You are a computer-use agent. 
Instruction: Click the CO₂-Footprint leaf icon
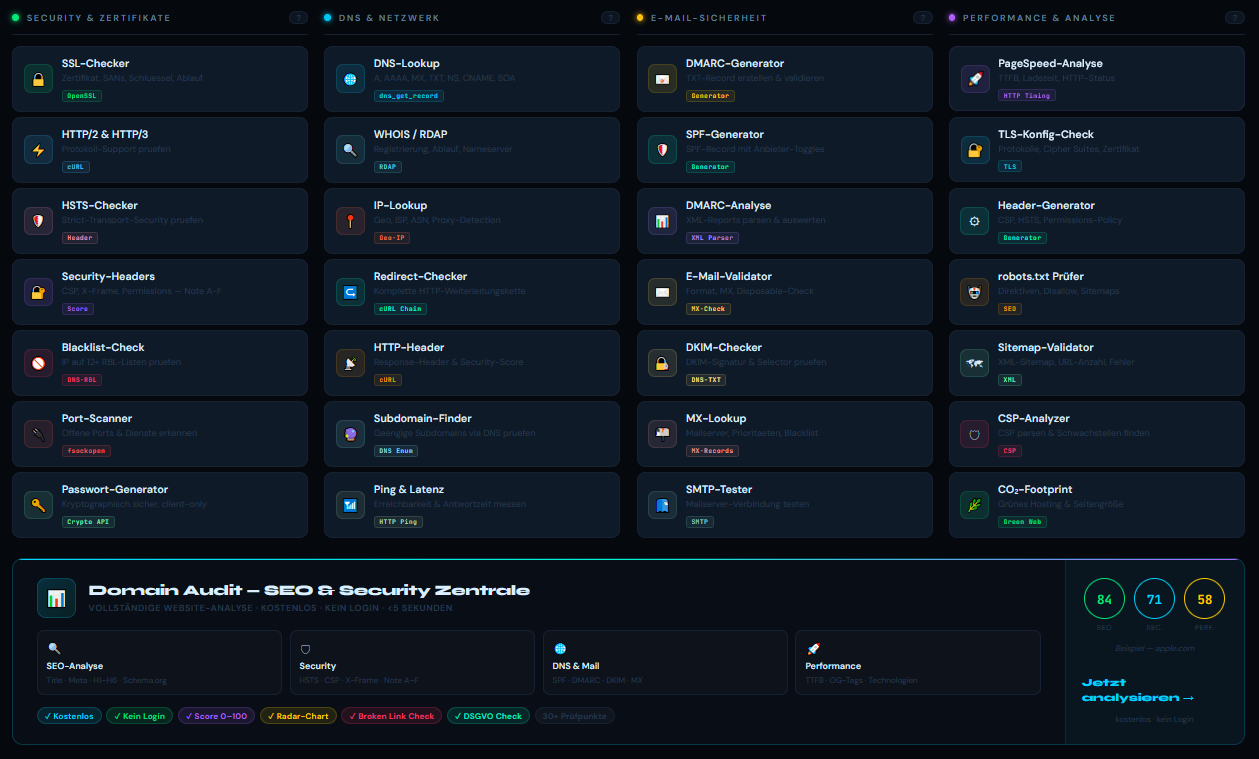(975, 505)
